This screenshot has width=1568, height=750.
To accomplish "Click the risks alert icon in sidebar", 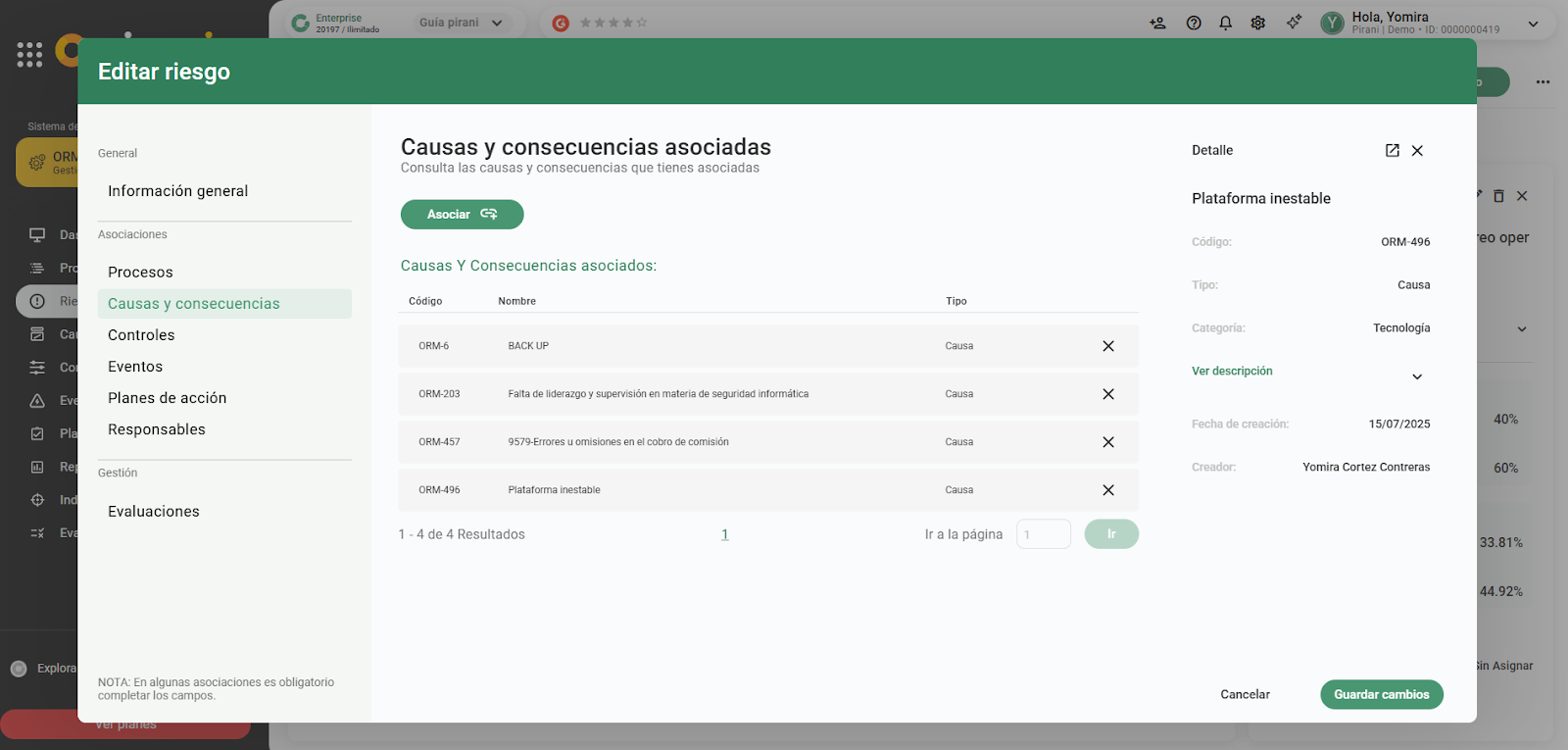I will coord(37,301).
